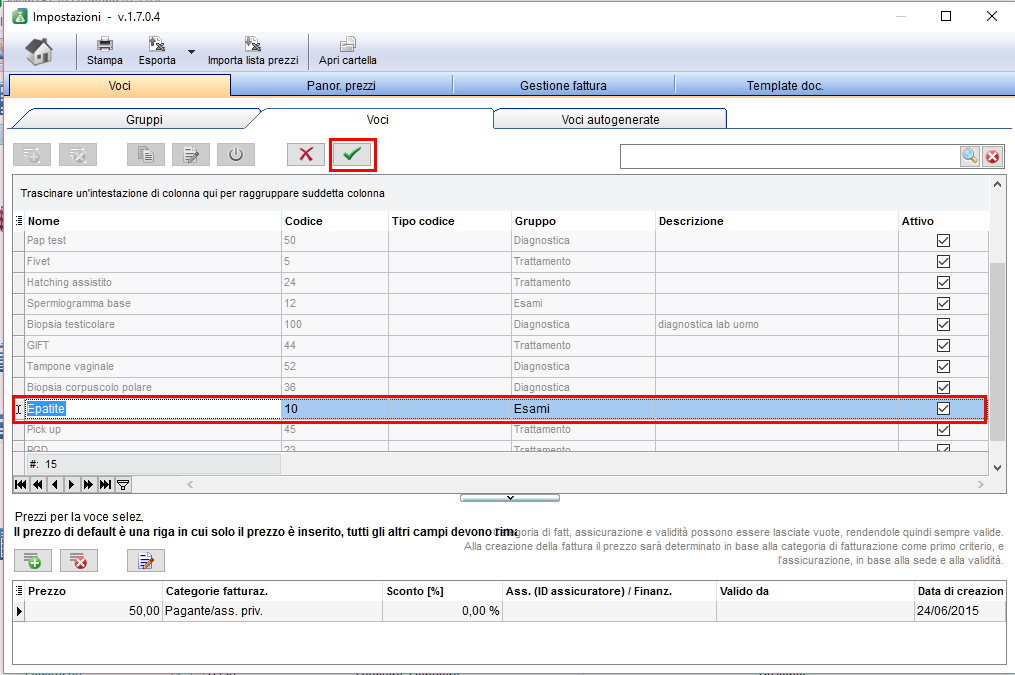This screenshot has width=1015, height=675.
Task: Click the 50,00 price cell
Action: point(93,611)
